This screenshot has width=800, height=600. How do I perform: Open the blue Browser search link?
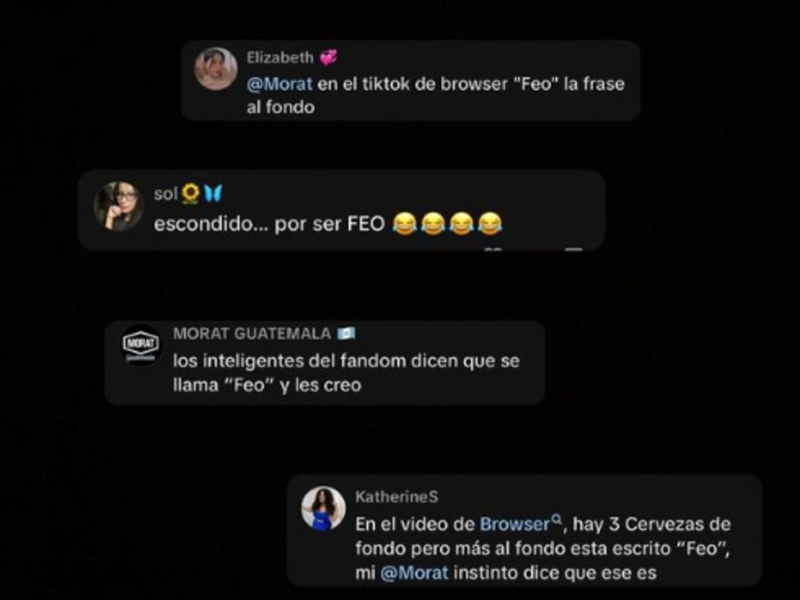pyautogui.click(x=514, y=524)
